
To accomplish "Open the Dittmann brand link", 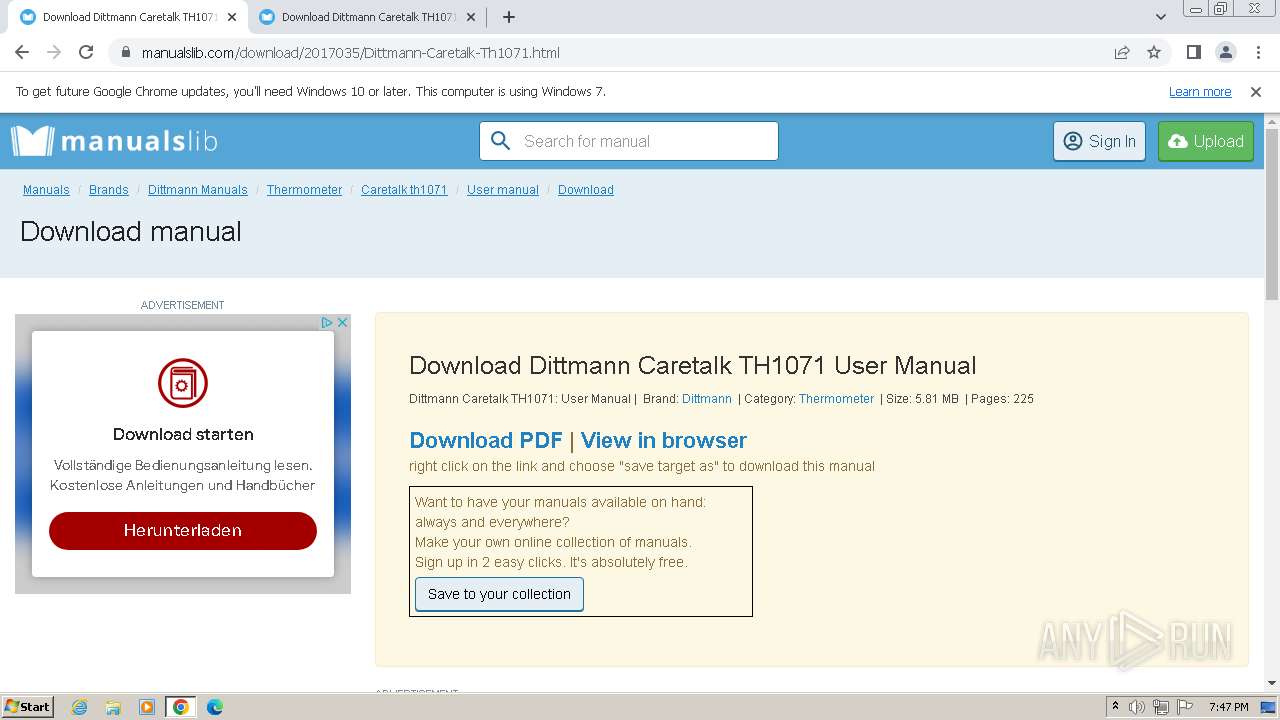I will click(707, 398).
